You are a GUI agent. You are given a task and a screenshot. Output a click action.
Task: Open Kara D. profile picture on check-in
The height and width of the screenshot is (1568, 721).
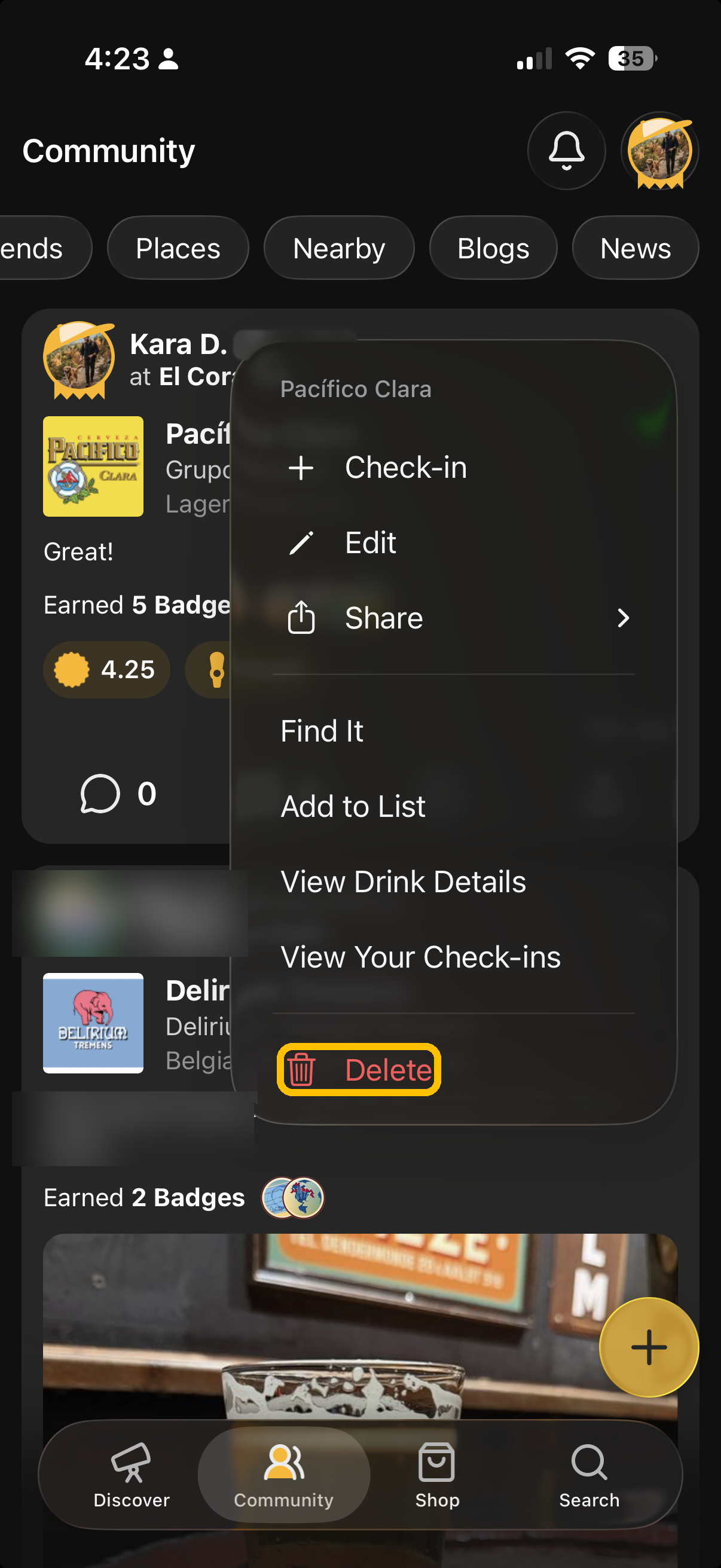tap(79, 361)
